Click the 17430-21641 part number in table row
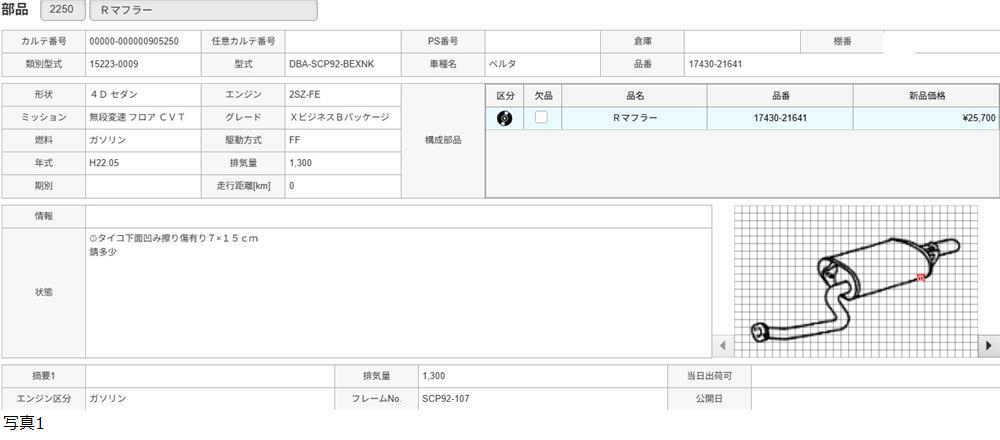 tap(780, 118)
